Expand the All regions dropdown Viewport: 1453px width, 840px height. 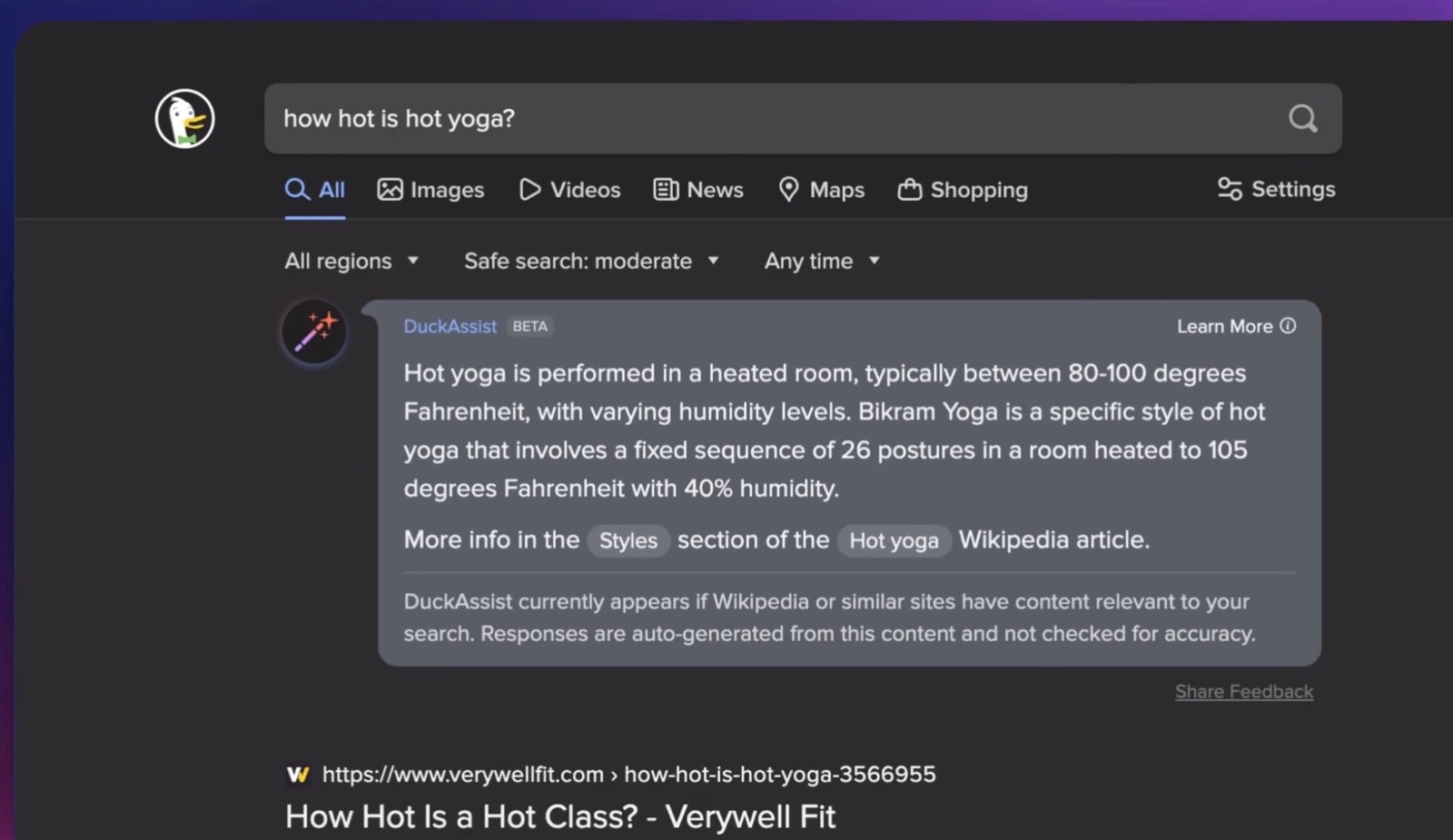click(x=351, y=261)
